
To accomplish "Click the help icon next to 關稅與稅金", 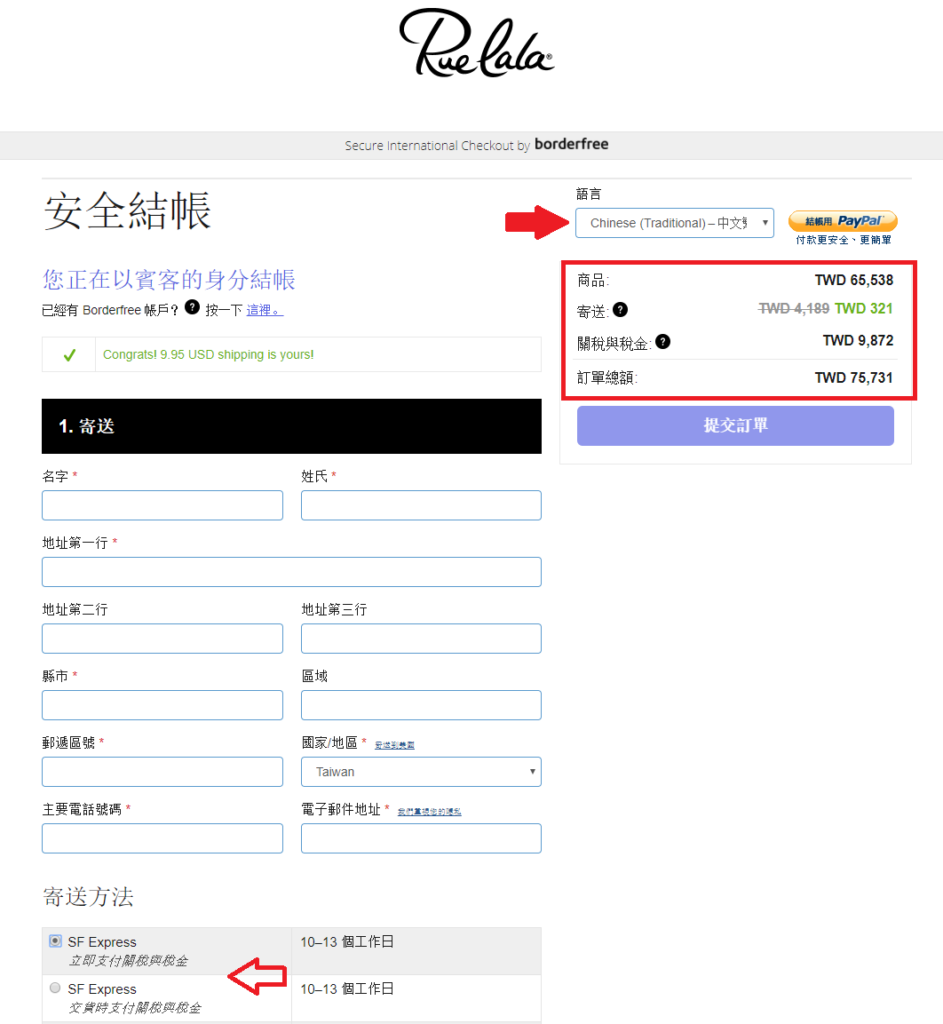I will point(662,342).
